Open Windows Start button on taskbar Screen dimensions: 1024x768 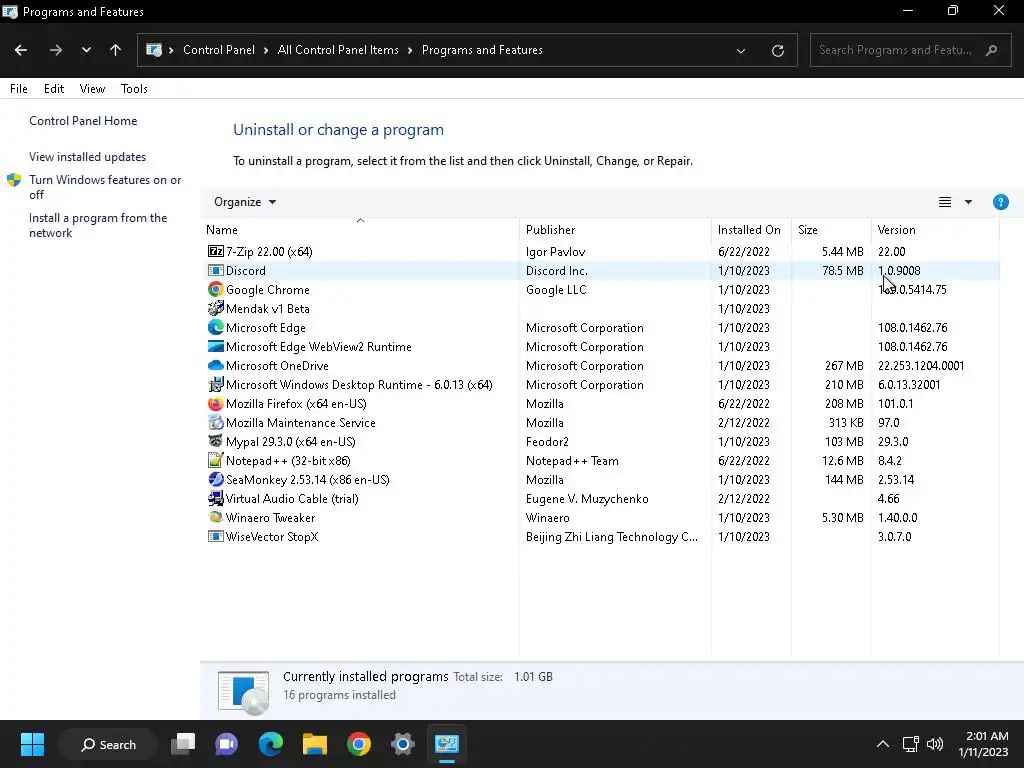(x=32, y=744)
